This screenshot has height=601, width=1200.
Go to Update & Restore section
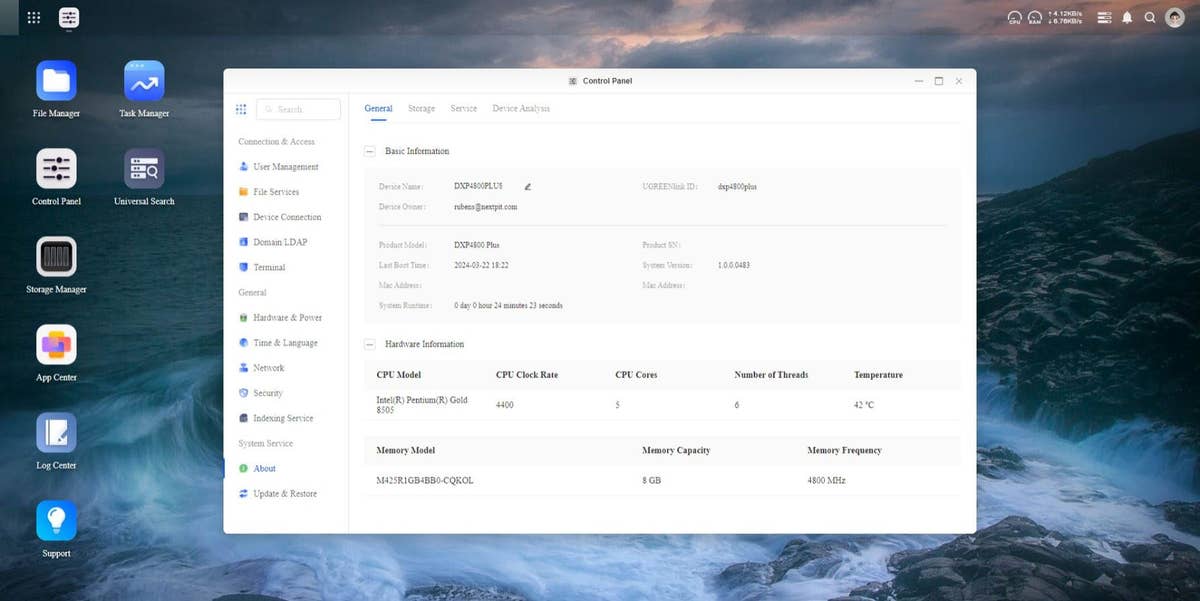click(x=284, y=494)
